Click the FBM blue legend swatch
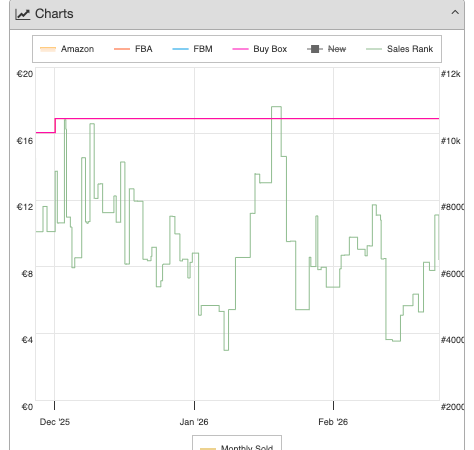Image resolution: width=474 pixels, height=450 pixels. point(180,49)
